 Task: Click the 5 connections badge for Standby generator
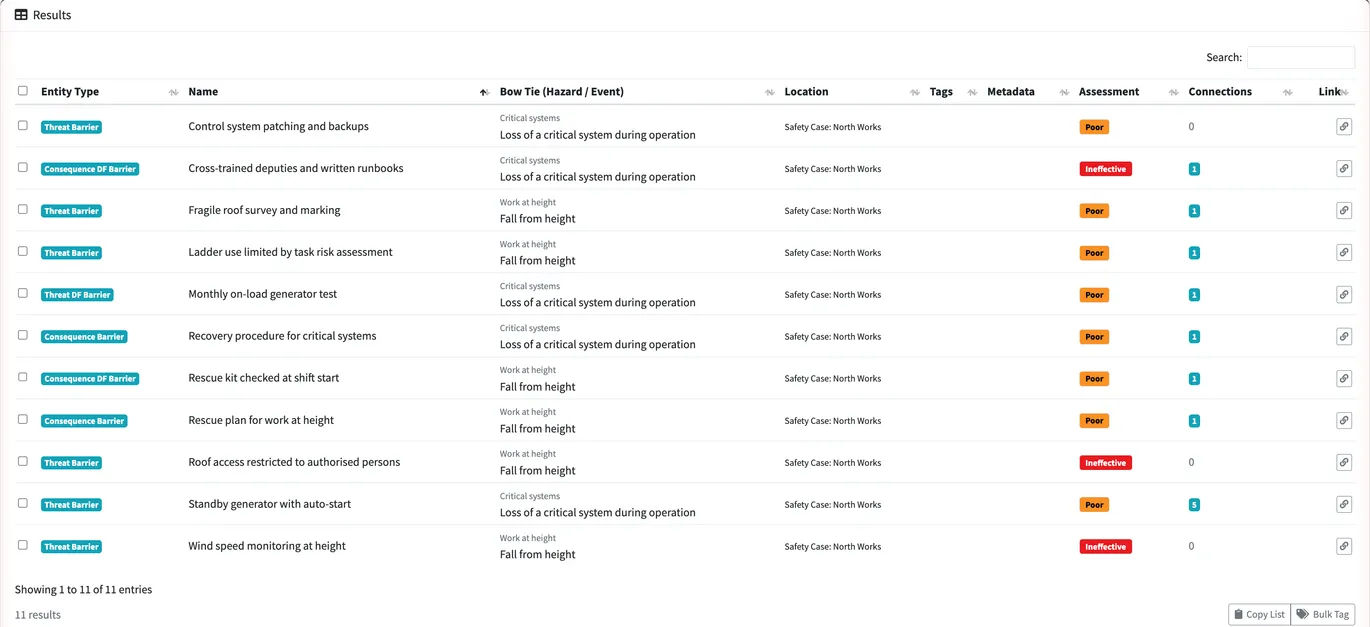[x=1194, y=505]
